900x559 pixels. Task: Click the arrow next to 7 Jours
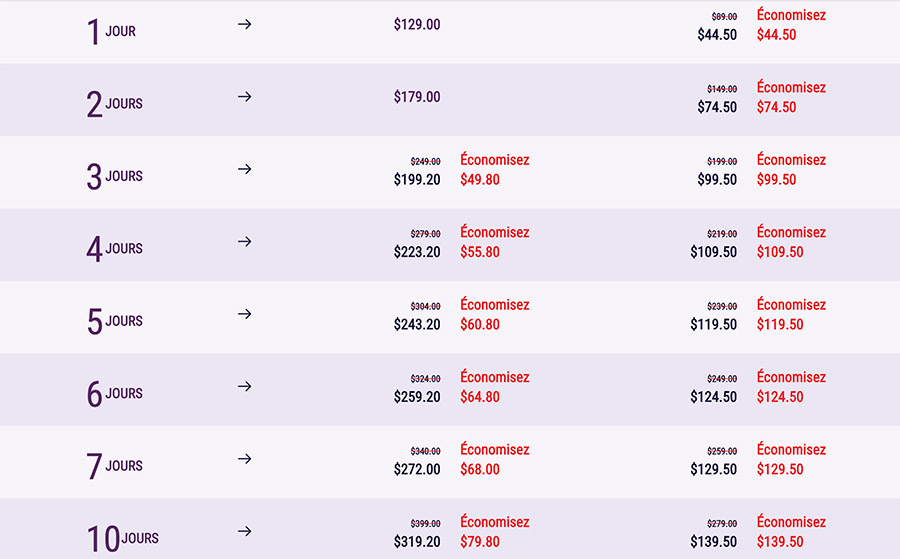click(x=244, y=459)
